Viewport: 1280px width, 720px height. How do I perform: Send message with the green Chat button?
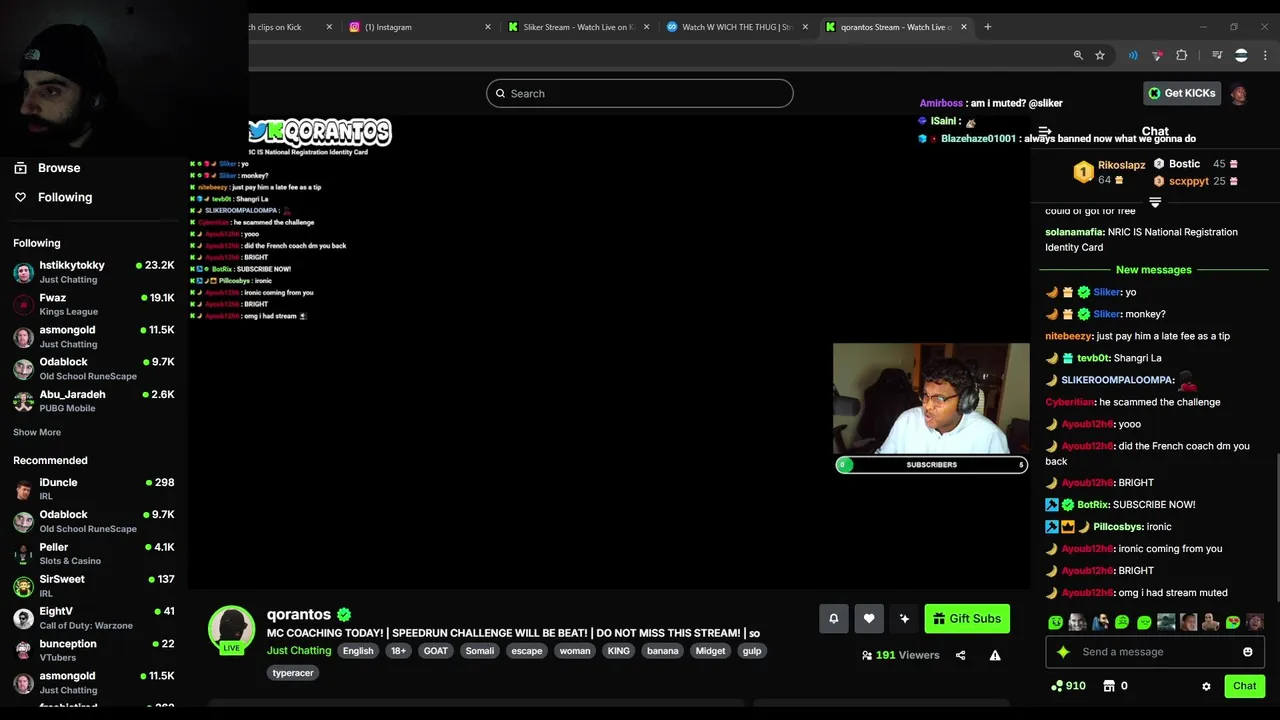click(1244, 686)
